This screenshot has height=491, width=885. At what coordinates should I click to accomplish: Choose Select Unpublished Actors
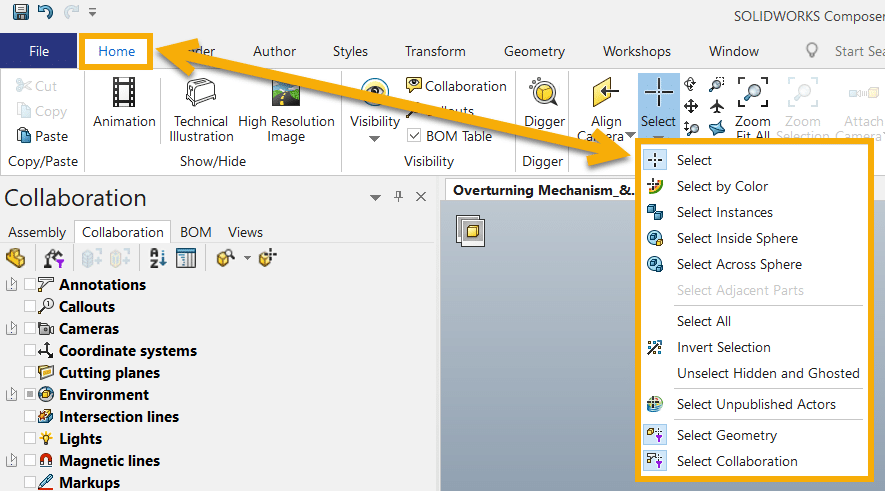click(754, 404)
